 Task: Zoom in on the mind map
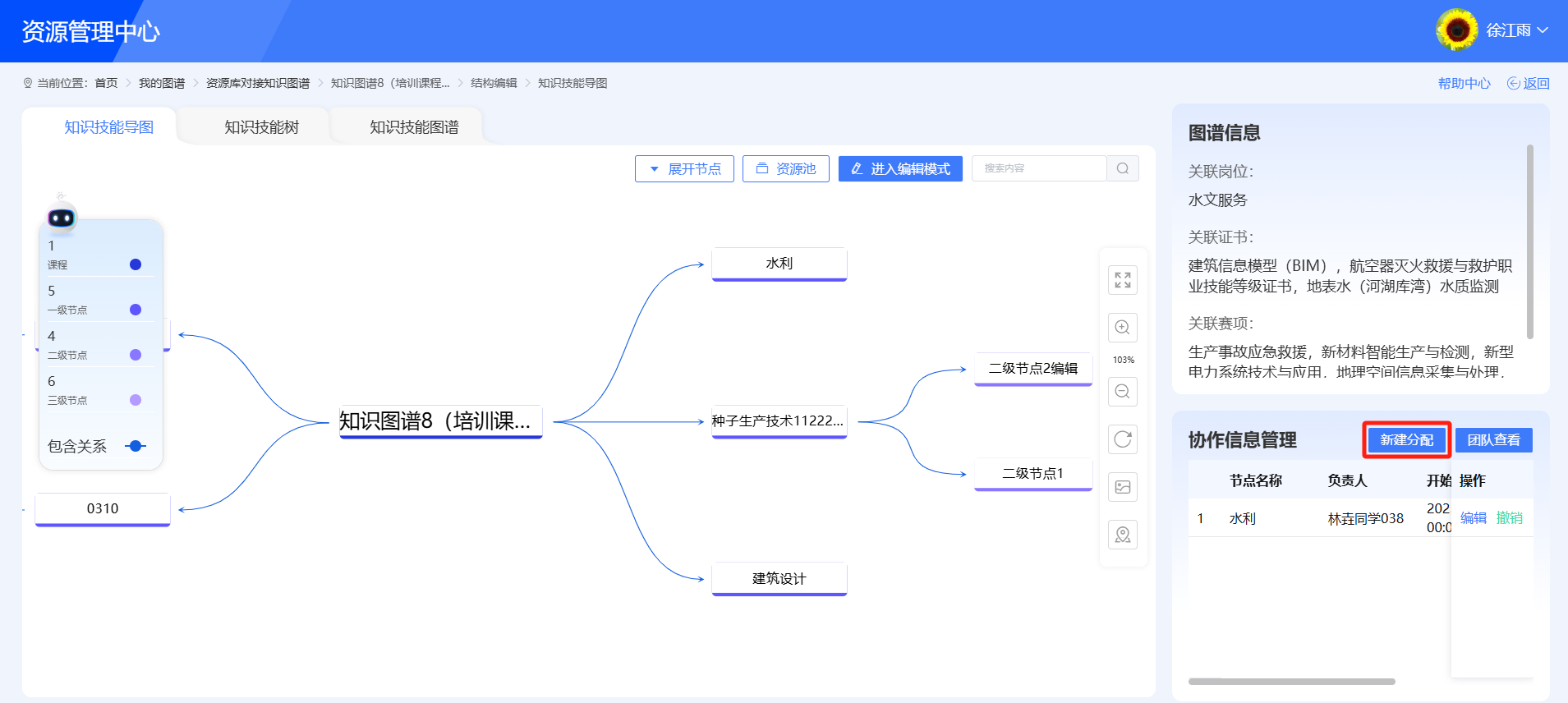[1123, 327]
